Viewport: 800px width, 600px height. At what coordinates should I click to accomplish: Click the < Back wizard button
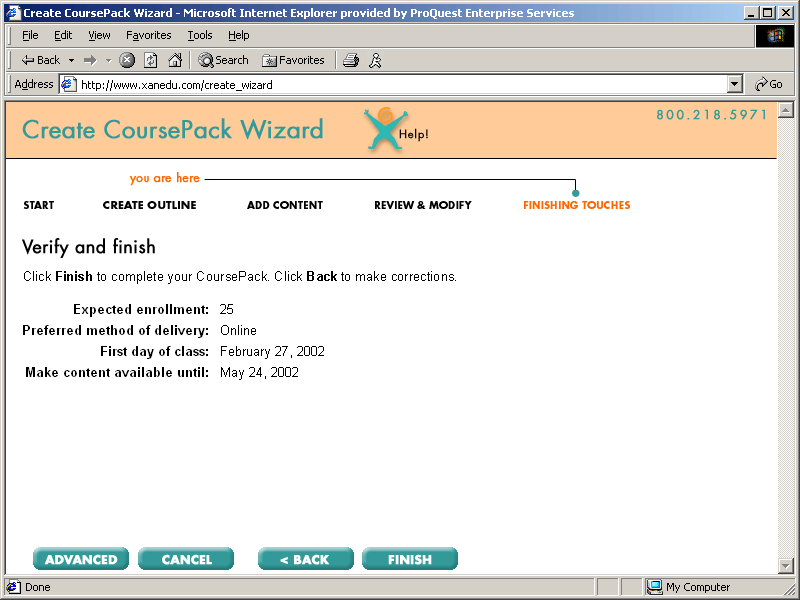click(305, 560)
